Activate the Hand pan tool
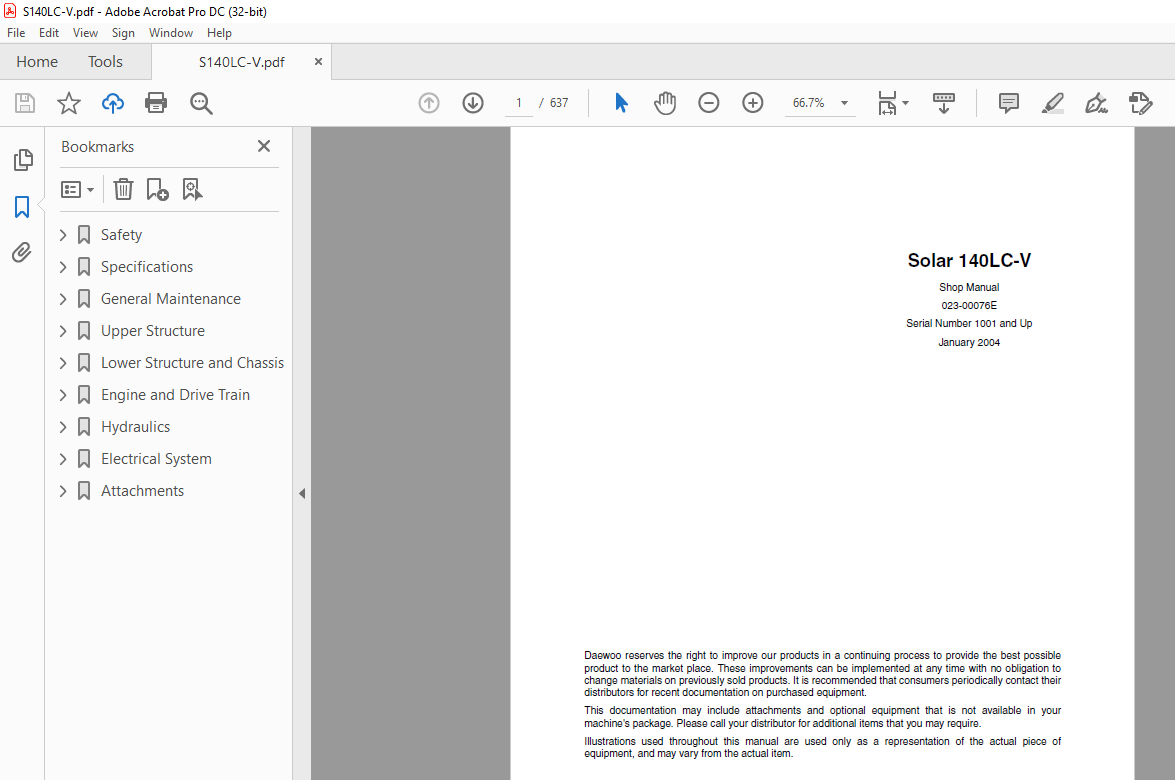Image resolution: width=1175 pixels, height=780 pixels. (665, 103)
